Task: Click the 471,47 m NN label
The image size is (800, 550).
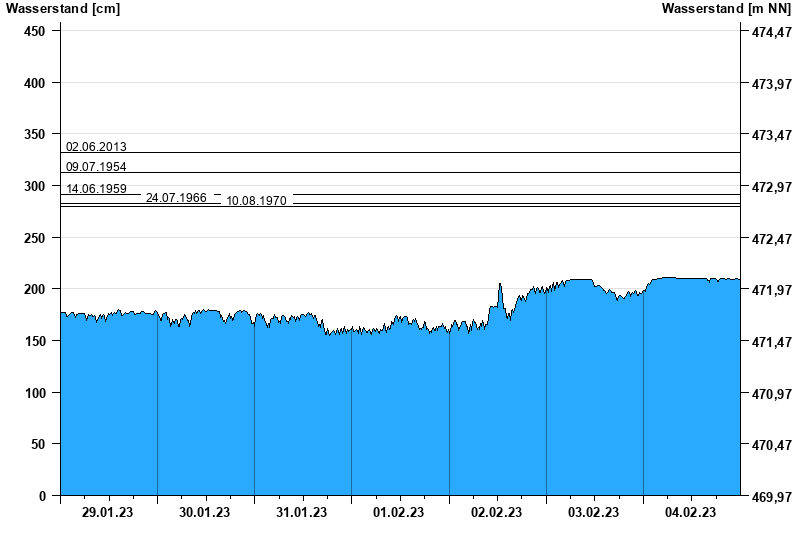Action: 772,342
